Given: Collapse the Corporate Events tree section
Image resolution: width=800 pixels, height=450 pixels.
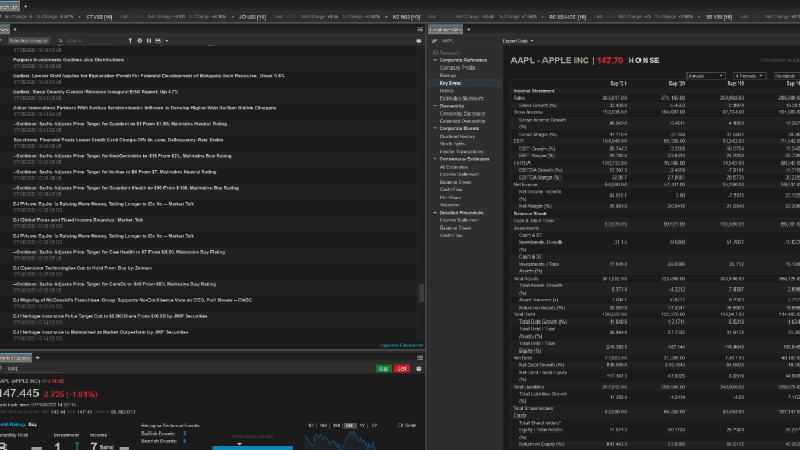Looking at the screenshot, I should pos(435,129).
